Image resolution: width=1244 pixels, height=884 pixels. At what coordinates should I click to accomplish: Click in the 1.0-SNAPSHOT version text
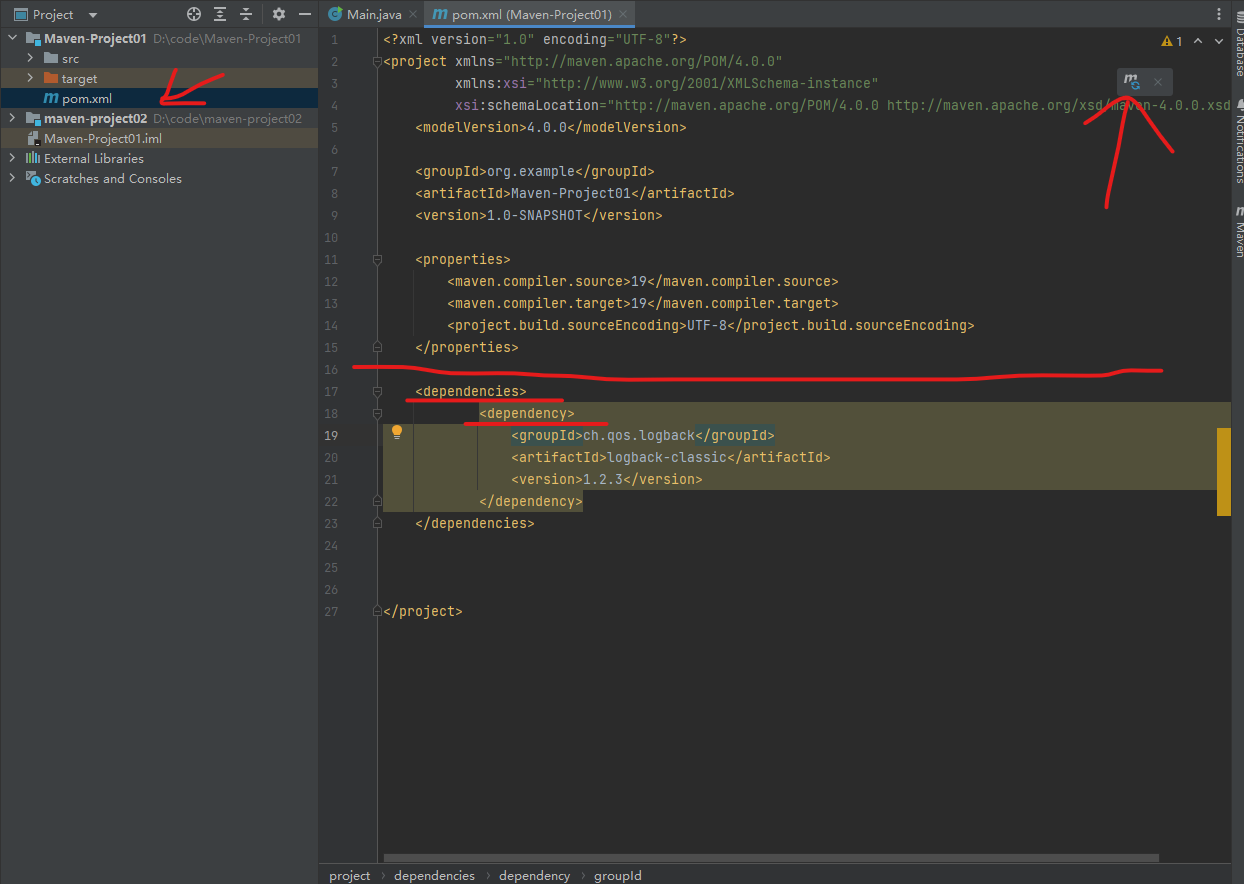(535, 215)
